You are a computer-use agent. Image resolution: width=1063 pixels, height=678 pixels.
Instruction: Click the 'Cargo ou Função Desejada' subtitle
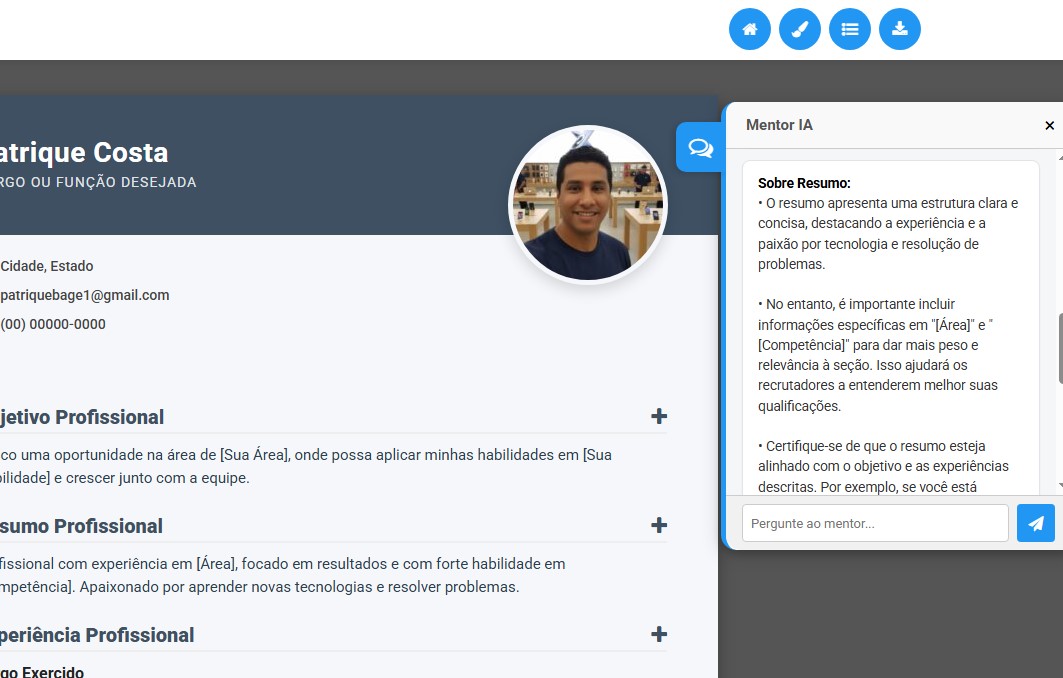pyautogui.click(x=98, y=182)
